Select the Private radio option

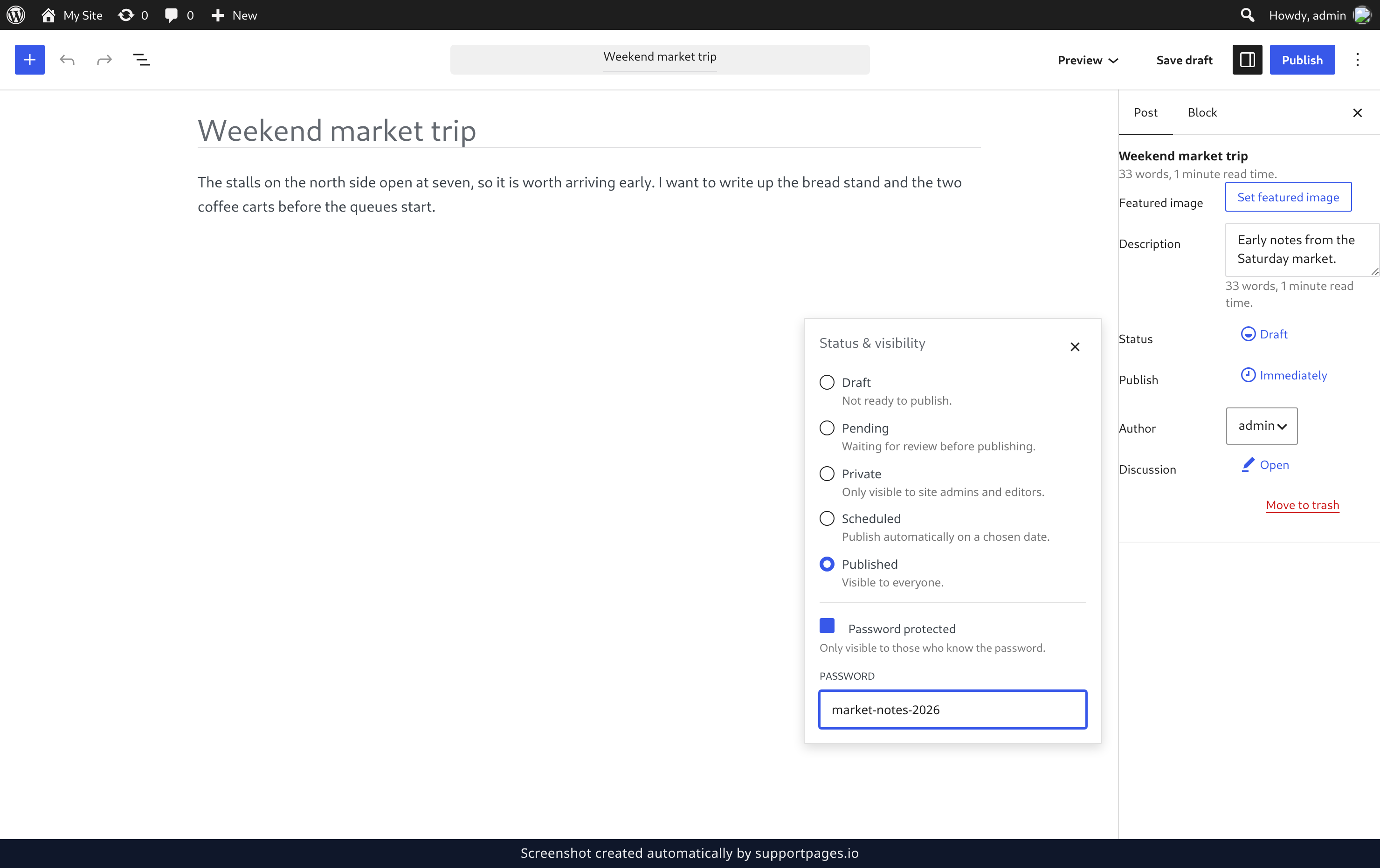(x=827, y=474)
